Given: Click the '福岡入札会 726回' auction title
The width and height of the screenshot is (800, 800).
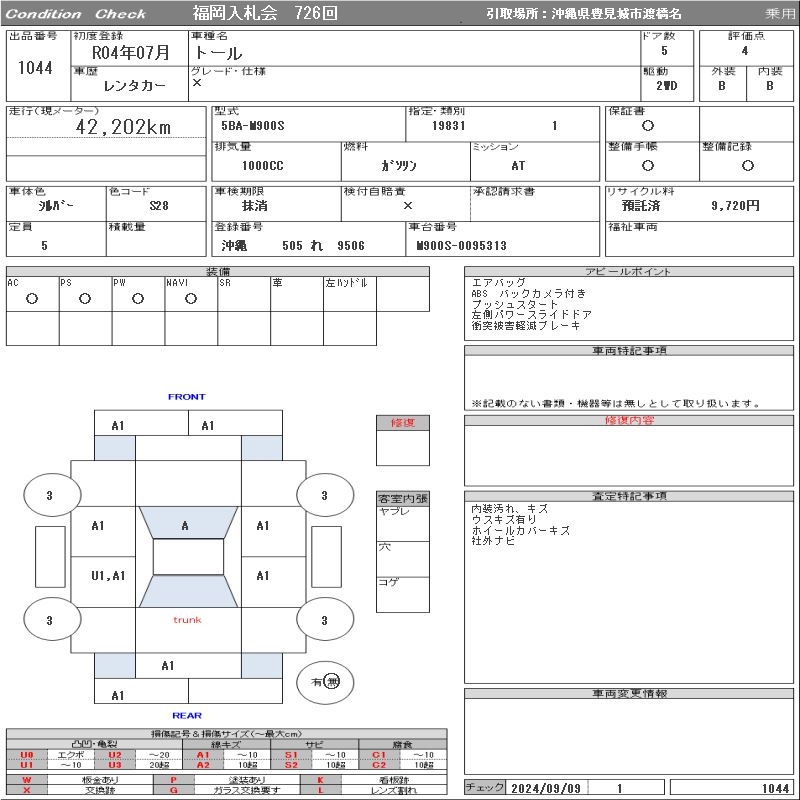Looking at the screenshot, I should click(x=265, y=13).
